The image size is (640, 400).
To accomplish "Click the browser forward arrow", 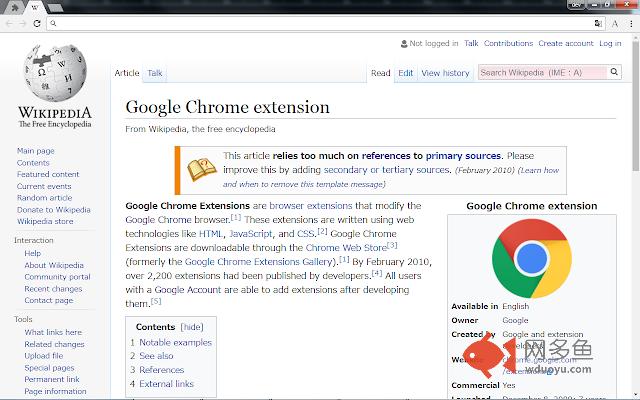I will tap(23, 24).
